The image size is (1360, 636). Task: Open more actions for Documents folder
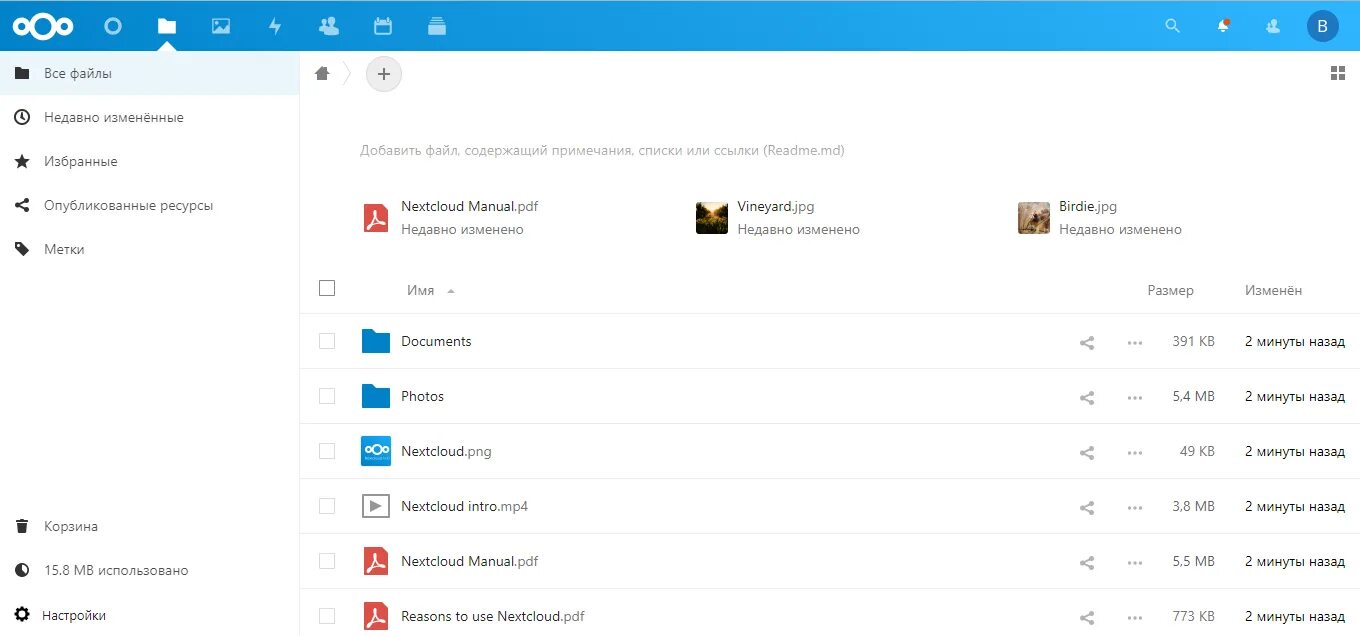pyautogui.click(x=1134, y=342)
